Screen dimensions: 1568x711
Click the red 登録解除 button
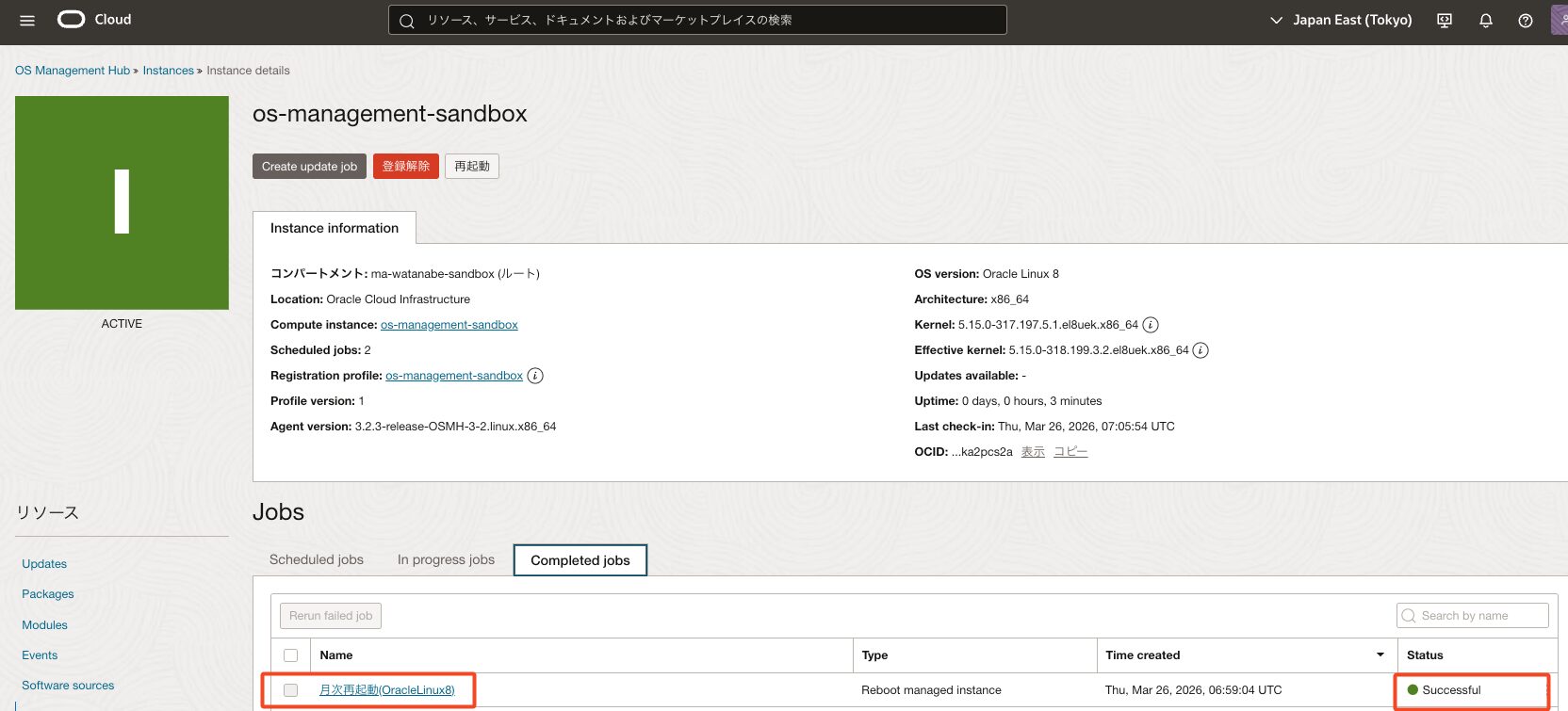(405, 167)
